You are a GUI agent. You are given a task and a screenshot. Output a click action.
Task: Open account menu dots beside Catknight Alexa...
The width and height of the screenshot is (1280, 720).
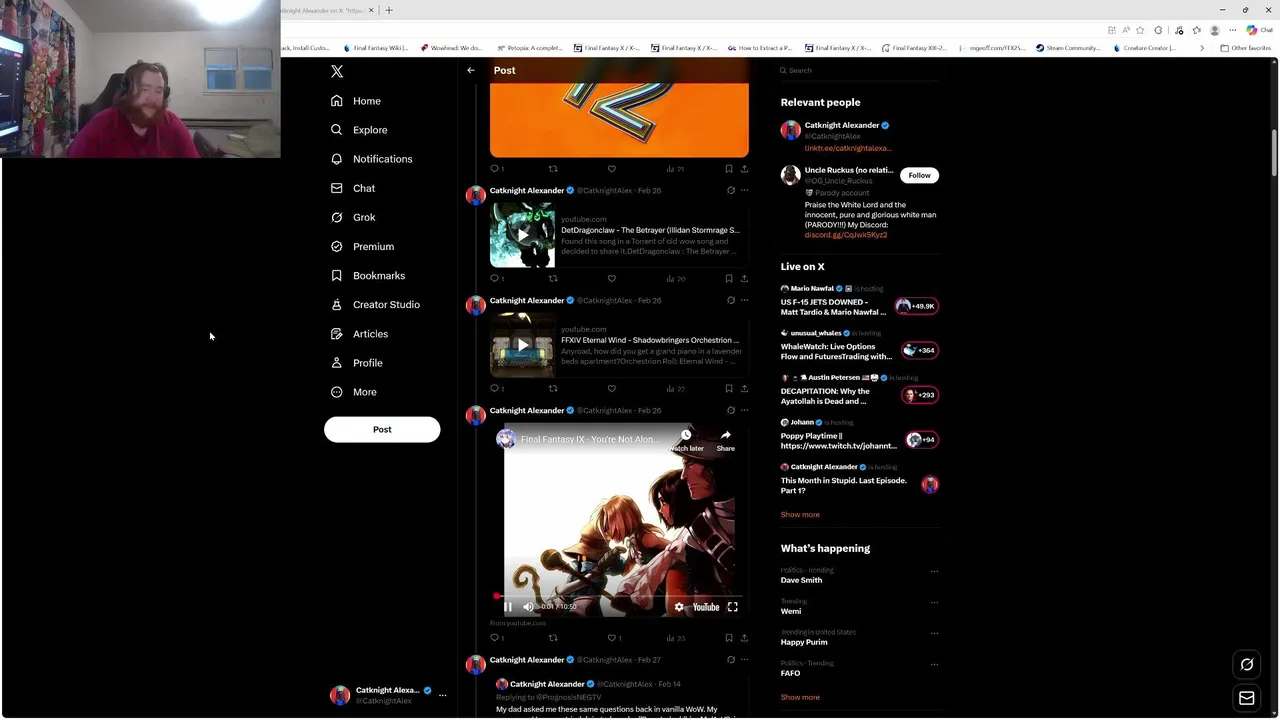coord(442,695)
